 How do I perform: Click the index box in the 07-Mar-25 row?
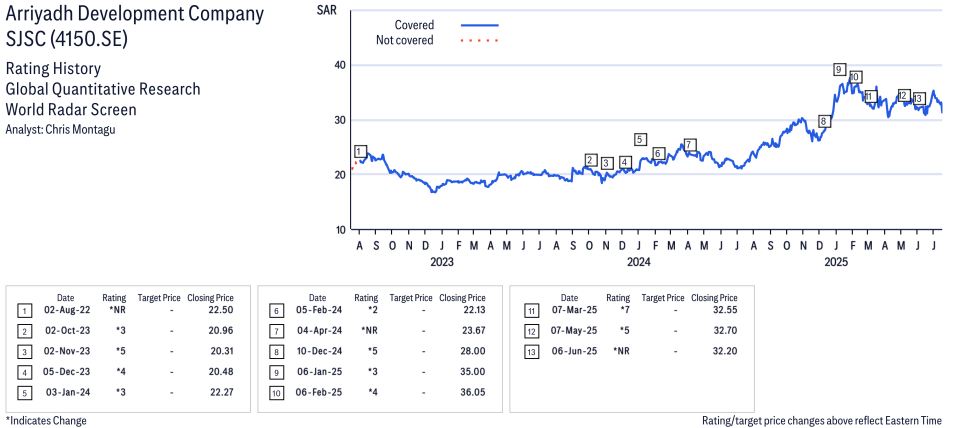pos(531,312)
